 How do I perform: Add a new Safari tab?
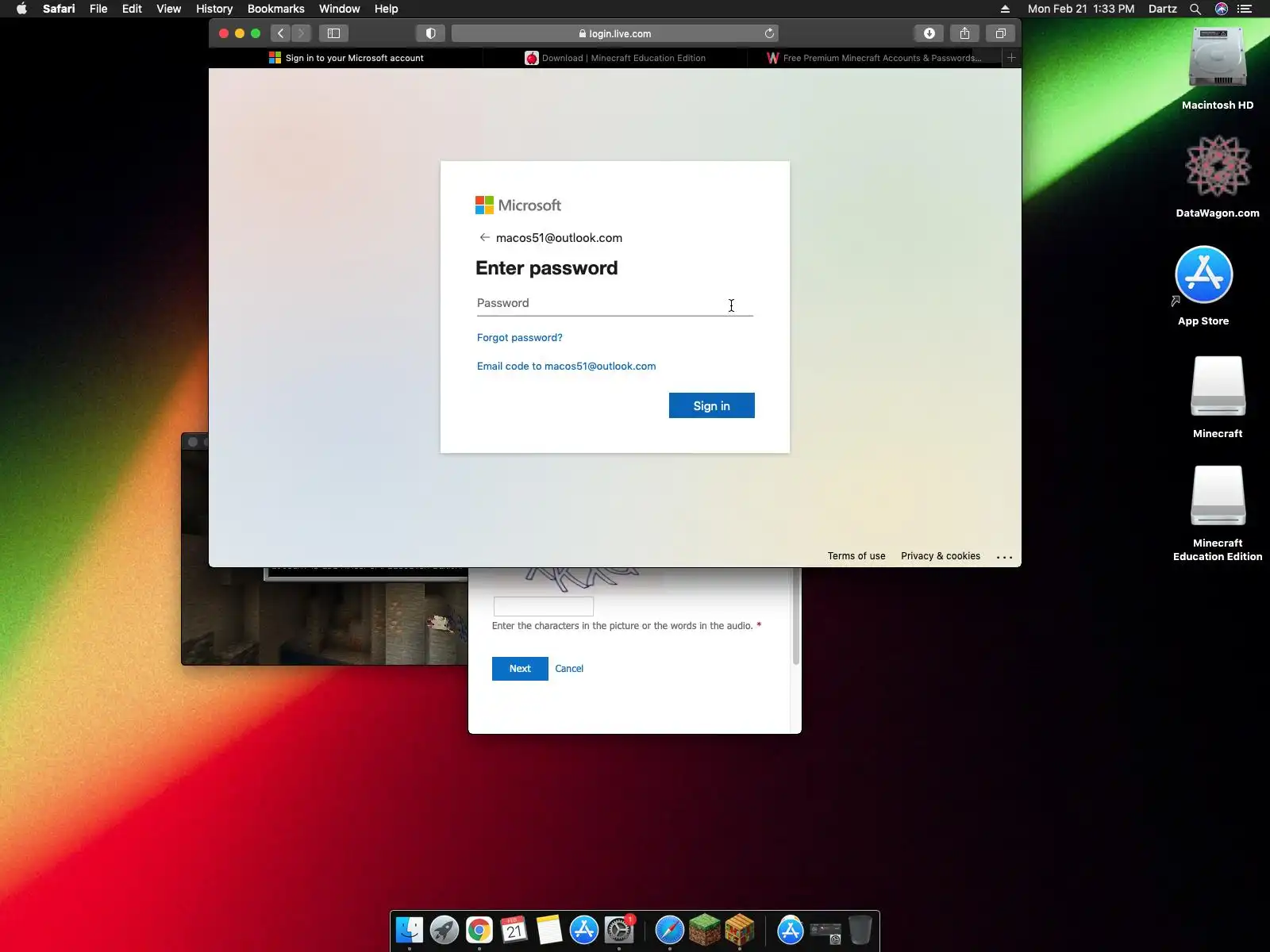coord(1011,58)
